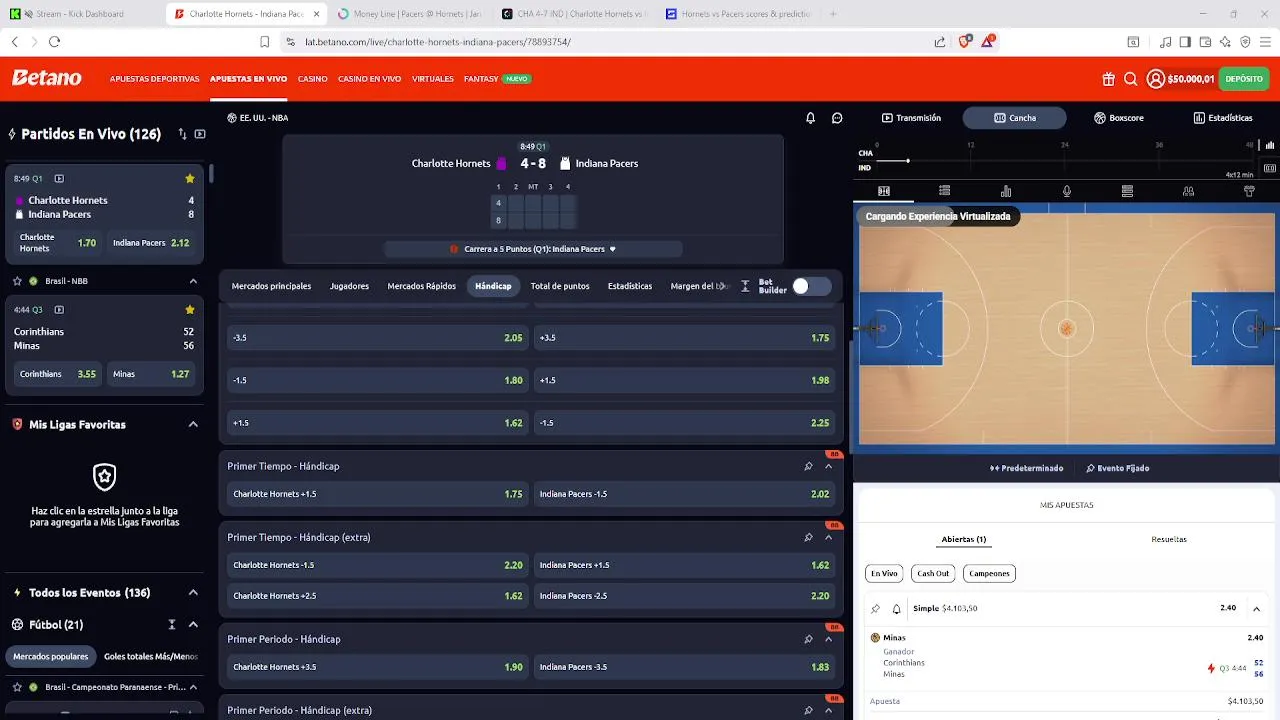Switch to the Jugadores market tab
The image size is (1280, 720).
(x=349, y=286)
